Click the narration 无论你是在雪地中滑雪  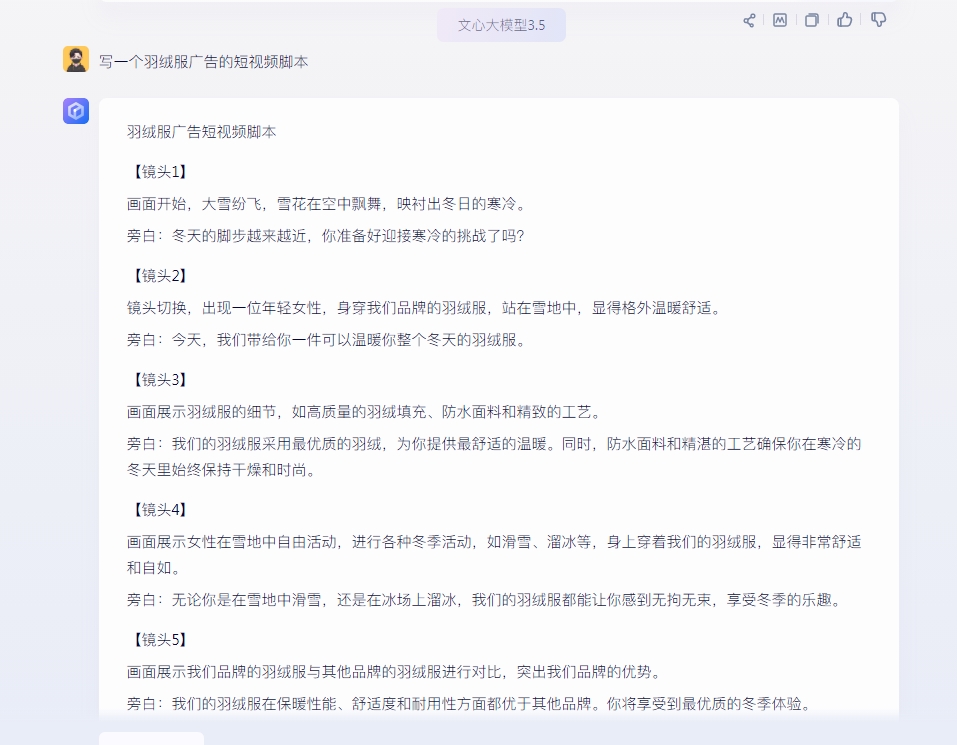point(486,600)
